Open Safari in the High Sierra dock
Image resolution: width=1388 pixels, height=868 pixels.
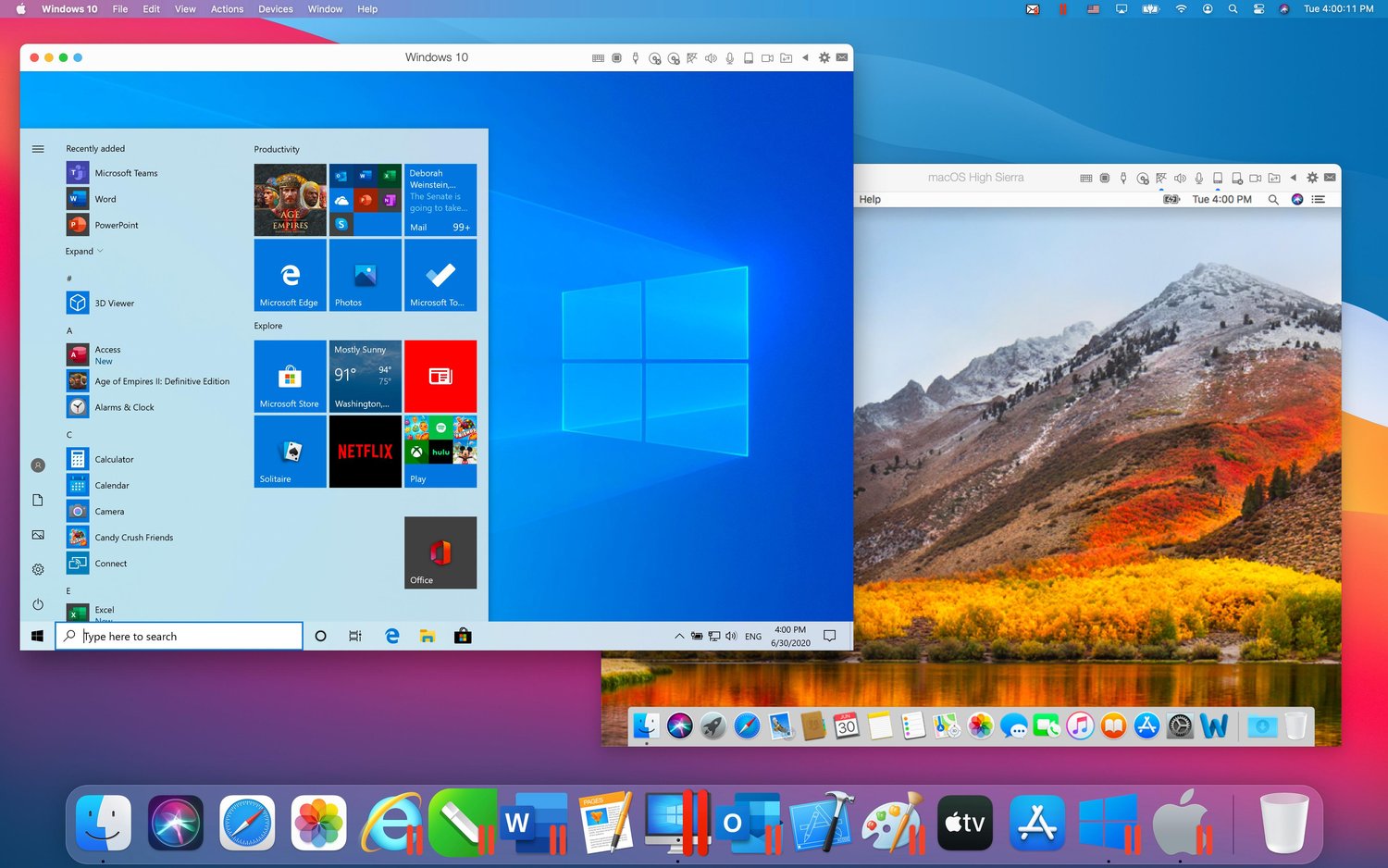pyautogui.click(x=747, y=726)
